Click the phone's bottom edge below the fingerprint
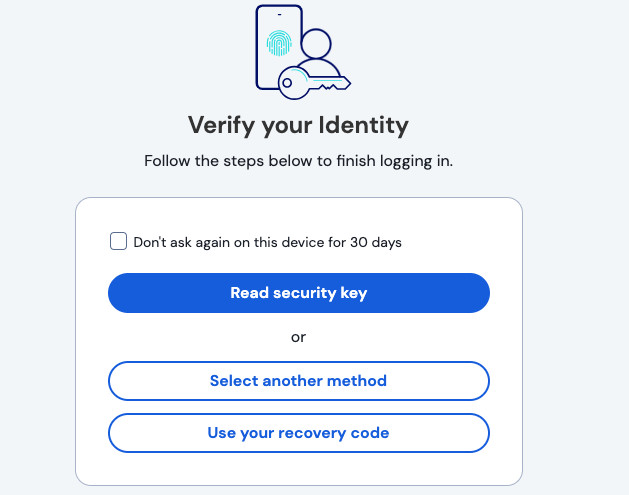629x495 pixels. pos(268,86)
